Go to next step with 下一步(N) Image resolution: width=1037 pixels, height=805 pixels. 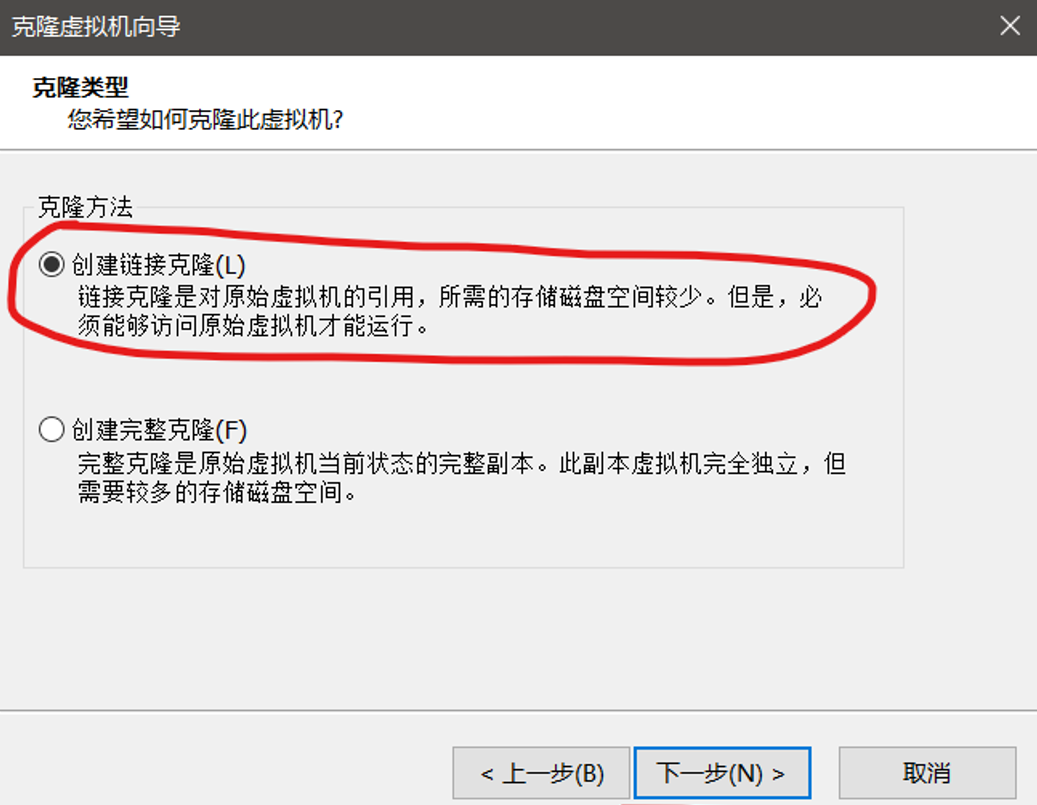[x=722, y=773]
